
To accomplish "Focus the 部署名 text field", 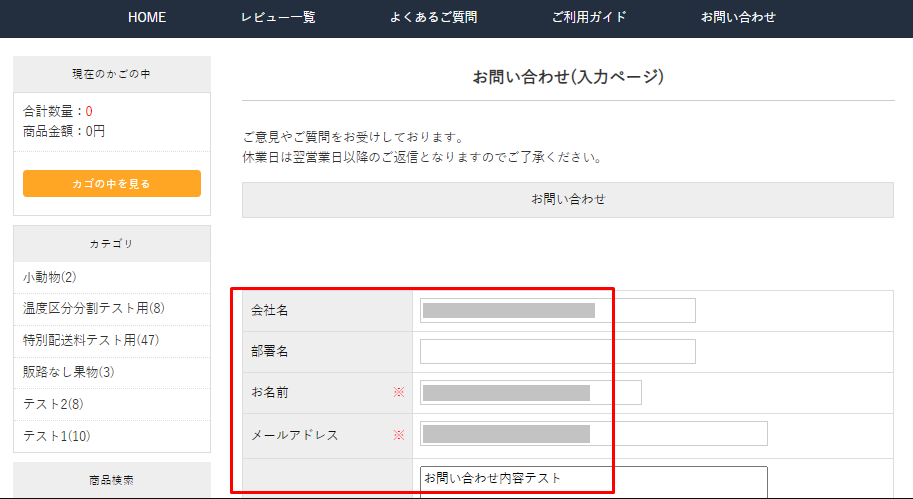I will pos(557,352).
